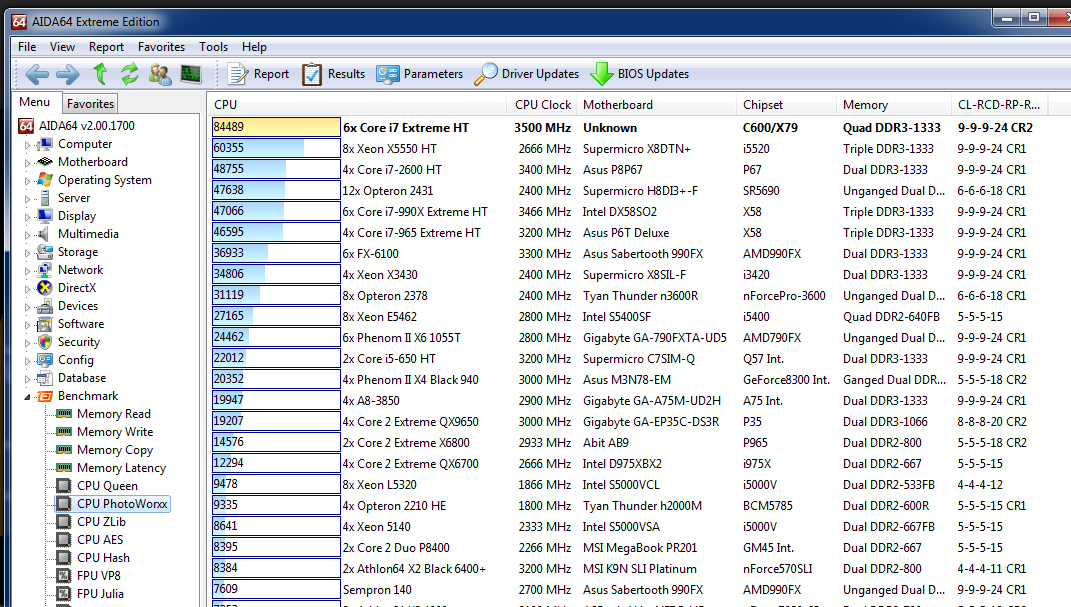Screen dimensions: 1071x607
Task: Open the users icon in the toolbar
Action: coord(160,74)
